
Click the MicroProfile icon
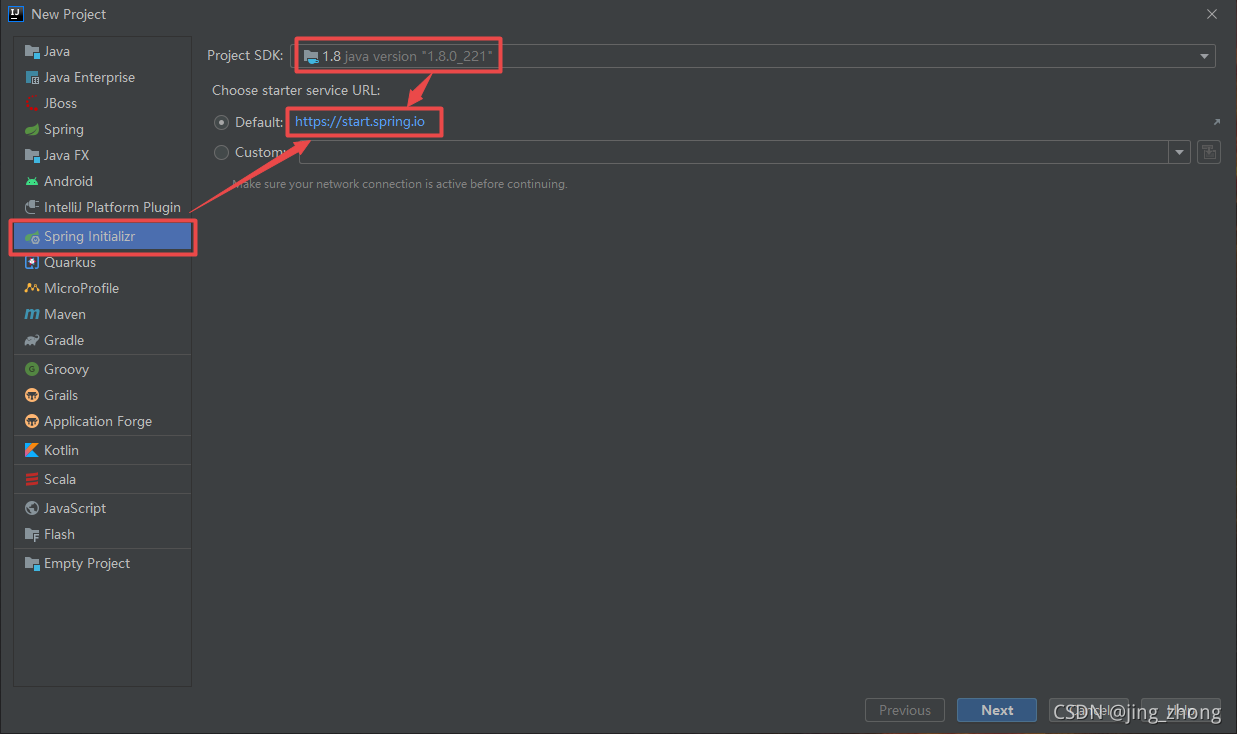tap(32, 288)
